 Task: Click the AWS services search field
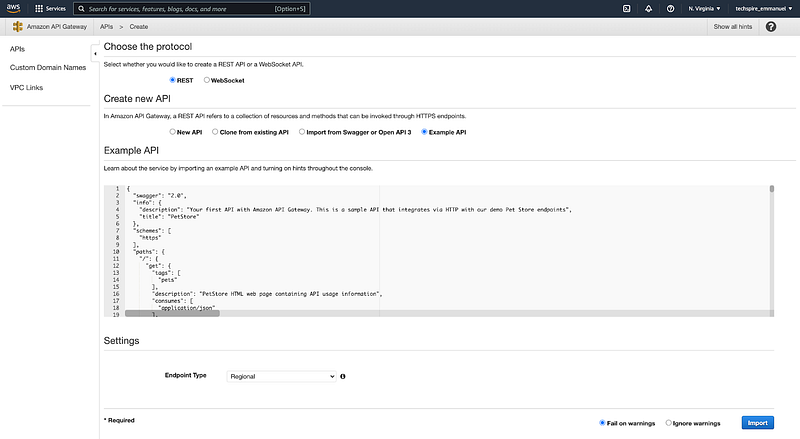click(x=192, y=9)
